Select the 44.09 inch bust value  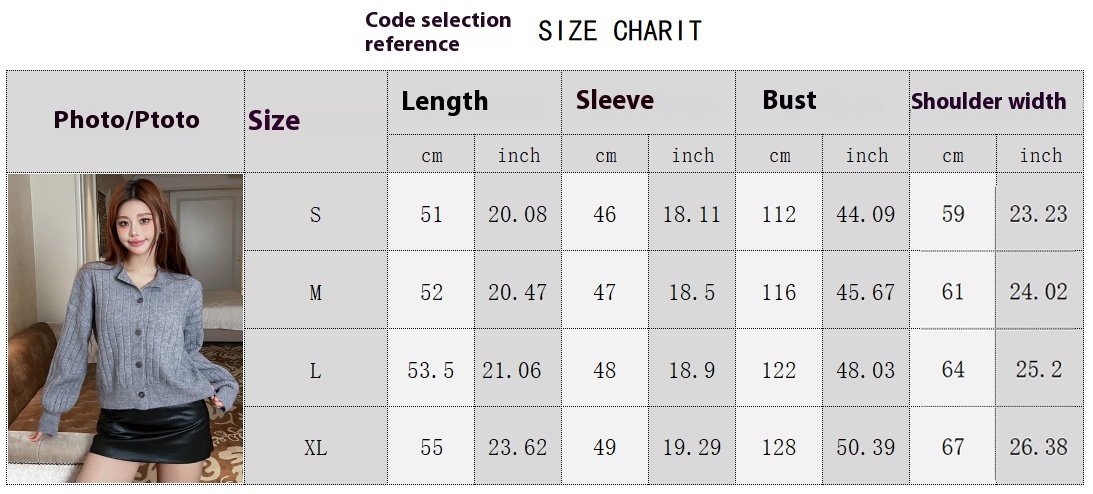[865, 214]
